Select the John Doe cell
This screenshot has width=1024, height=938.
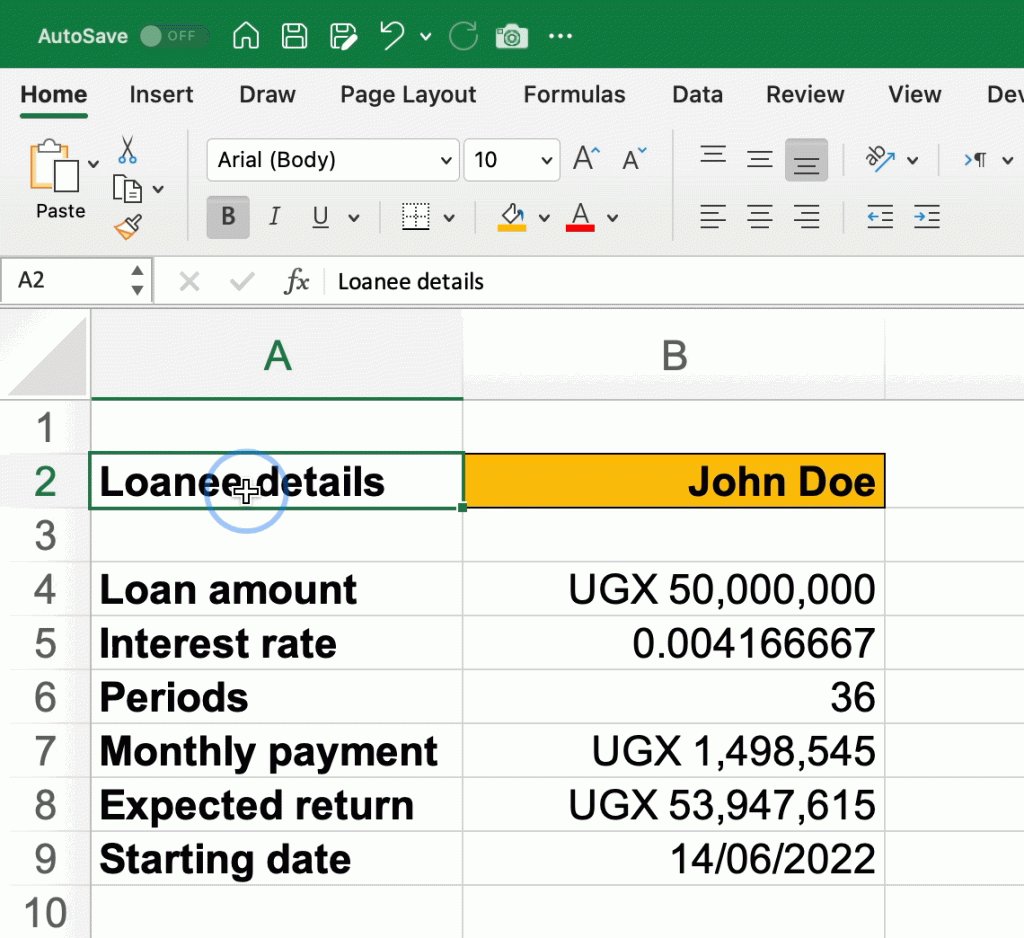674,482
